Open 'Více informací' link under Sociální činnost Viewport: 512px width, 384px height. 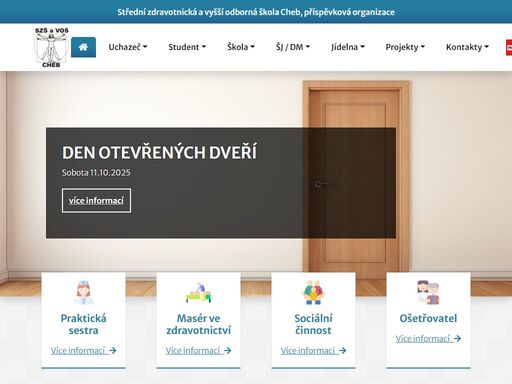[x=313, y=350]
